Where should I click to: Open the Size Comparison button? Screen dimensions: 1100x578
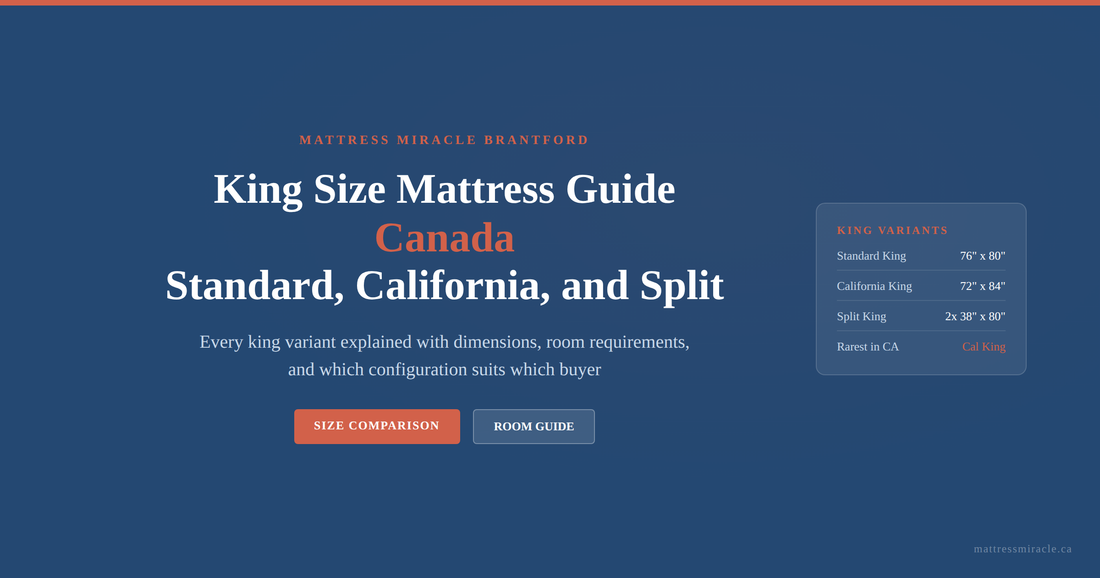tap(377, 426)
